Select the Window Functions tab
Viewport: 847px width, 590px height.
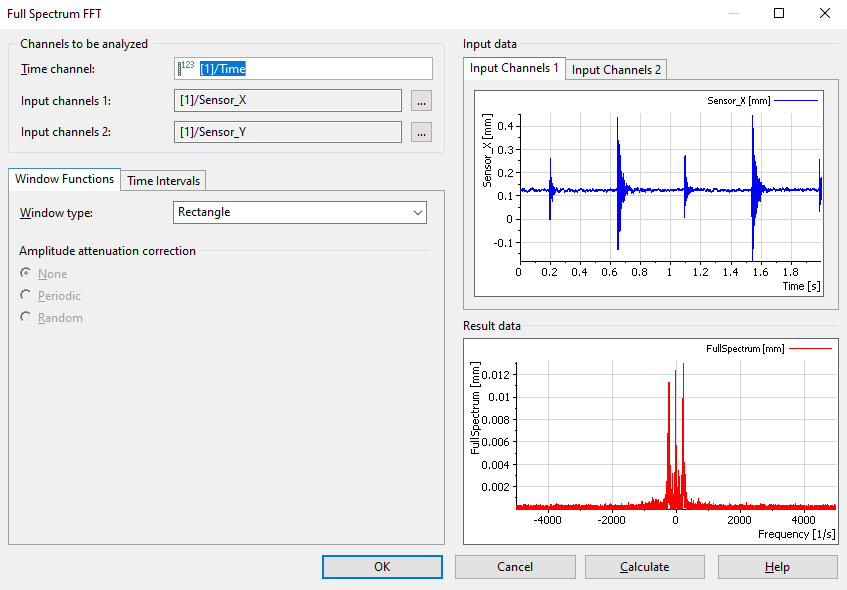tap(64, 179)
